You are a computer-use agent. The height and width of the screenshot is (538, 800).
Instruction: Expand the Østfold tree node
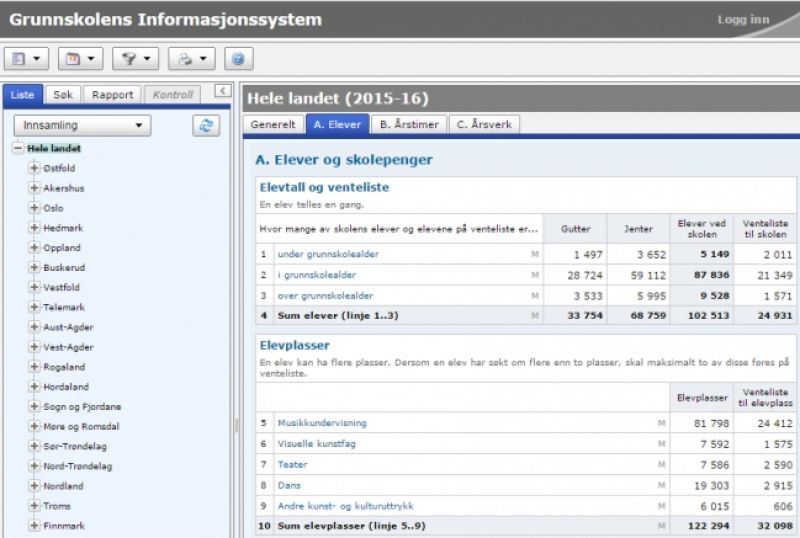[x=34, y=168]
